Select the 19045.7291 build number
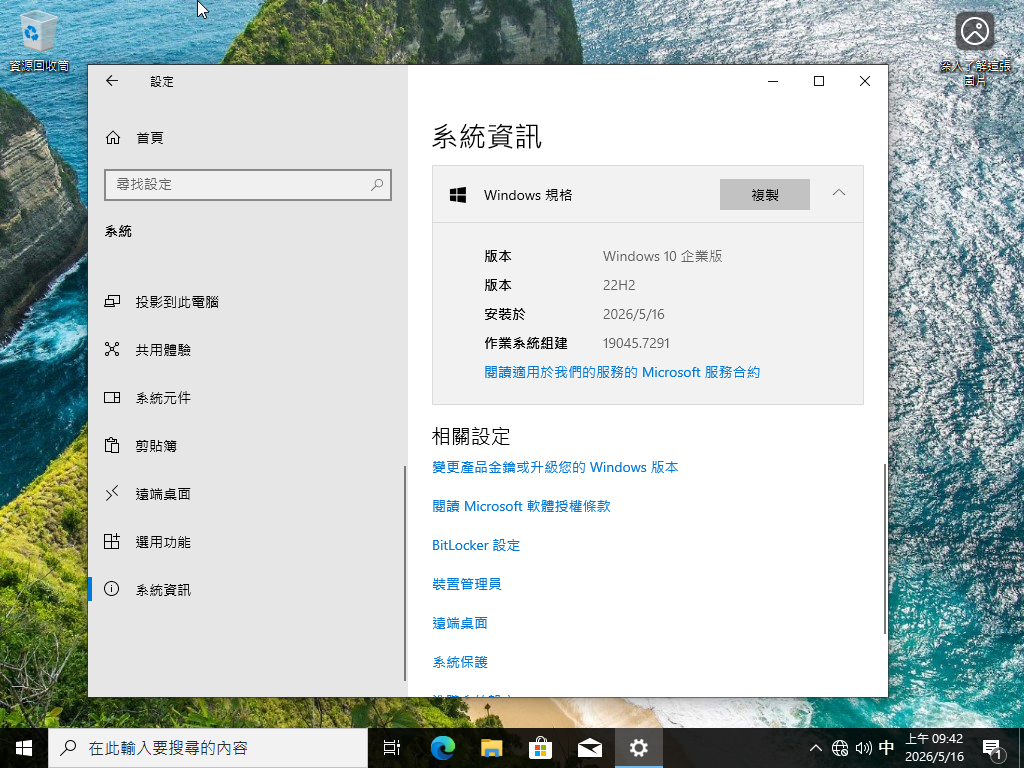 636,344
